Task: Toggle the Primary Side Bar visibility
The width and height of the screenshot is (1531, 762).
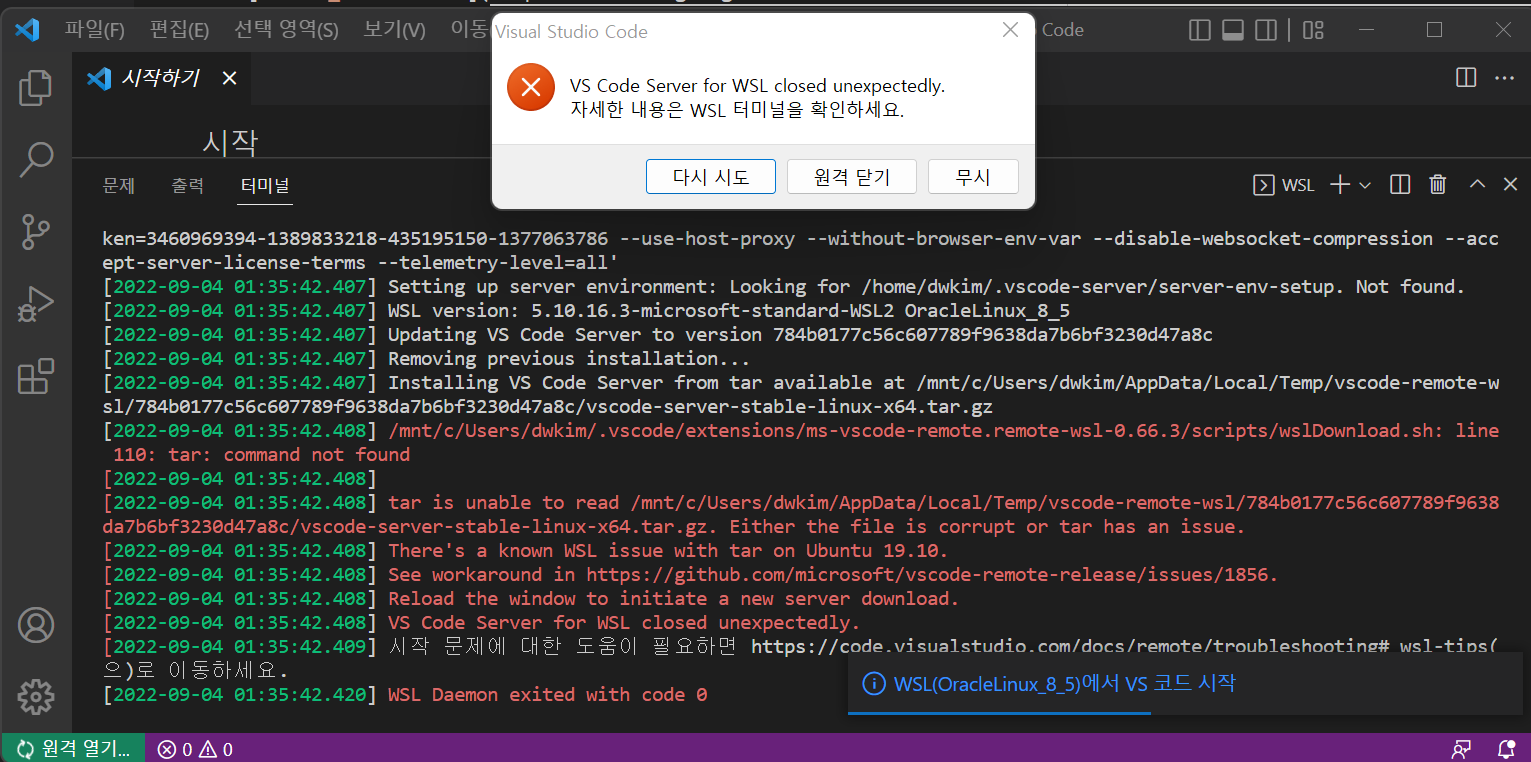Action: (x=1199, y=30)
